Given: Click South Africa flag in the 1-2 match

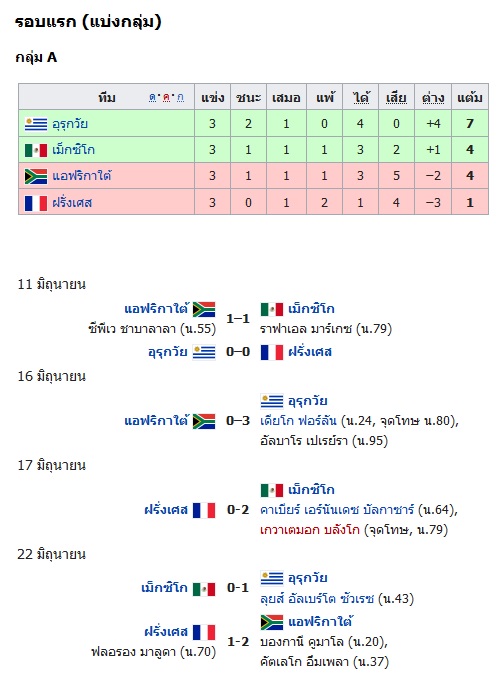Looking at the screenshot, I should coord(272,622).
